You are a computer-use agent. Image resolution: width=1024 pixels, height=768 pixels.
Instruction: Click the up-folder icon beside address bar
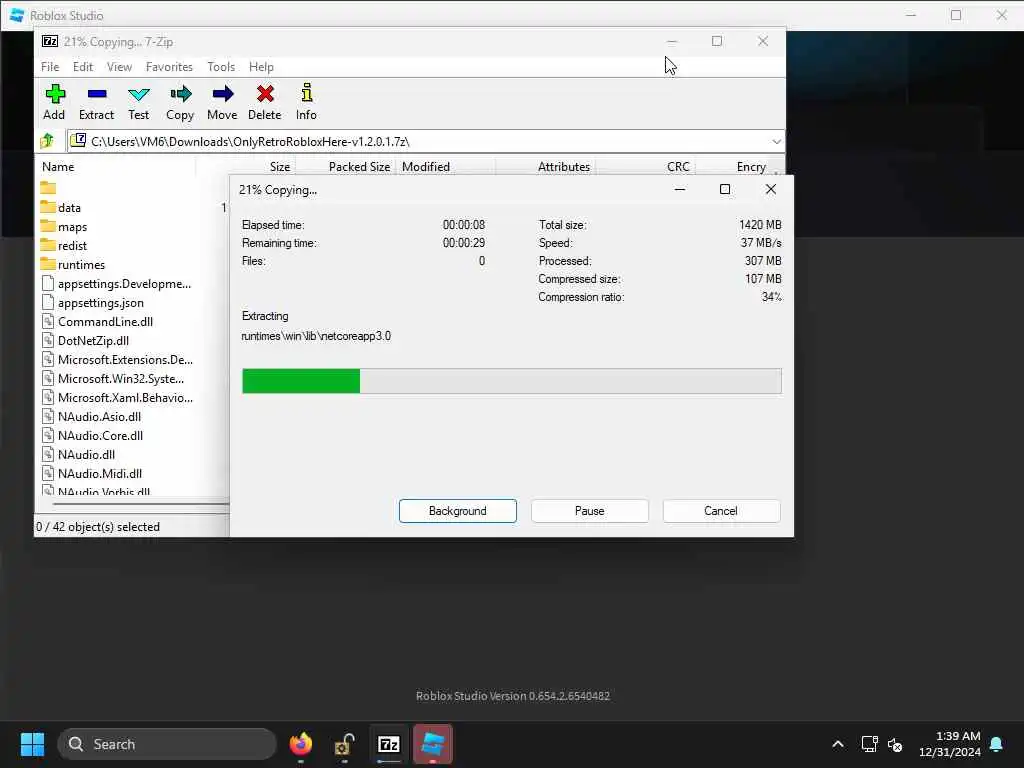click(47, 141)
